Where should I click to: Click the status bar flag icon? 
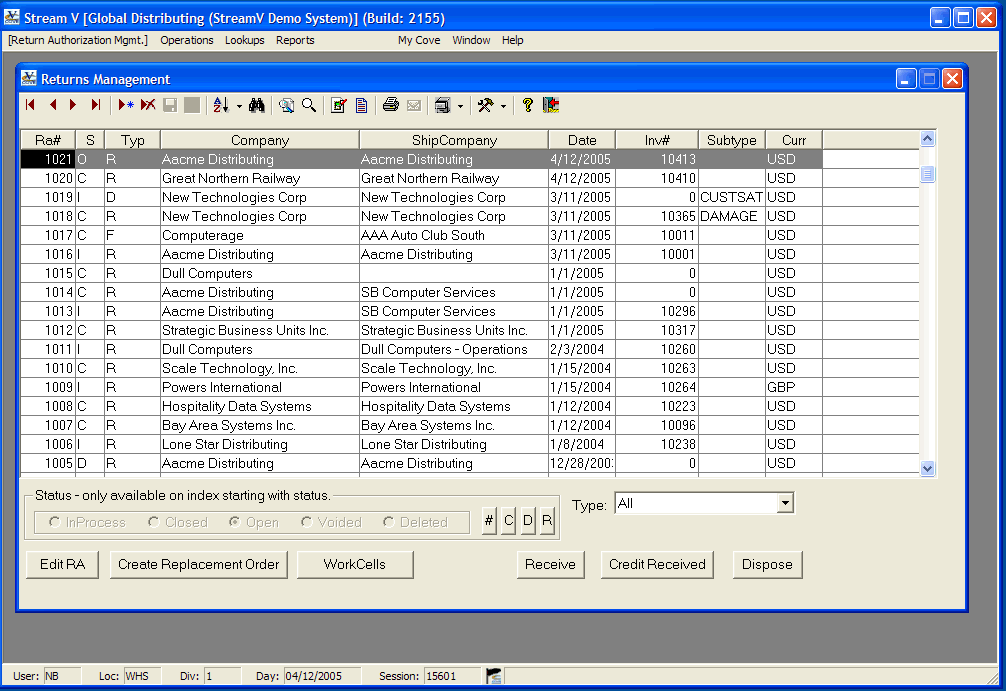click(493, 676)
